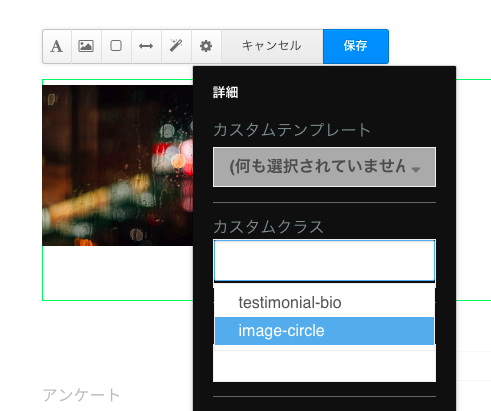This screenshot has width=491, height=411.
Task: Click empty area under photo in green block
Action: 118,273
